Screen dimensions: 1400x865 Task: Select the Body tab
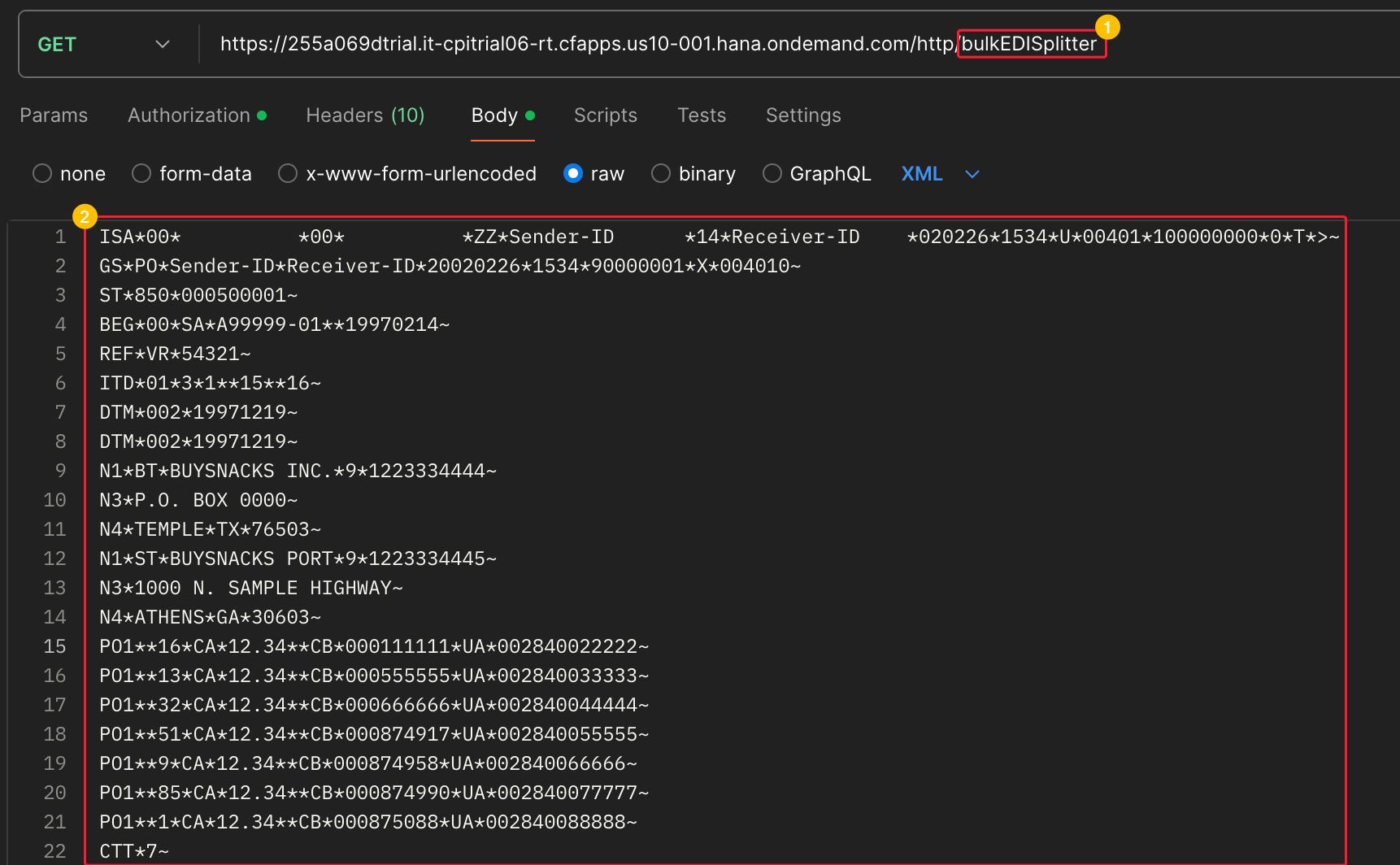[502, 115]
